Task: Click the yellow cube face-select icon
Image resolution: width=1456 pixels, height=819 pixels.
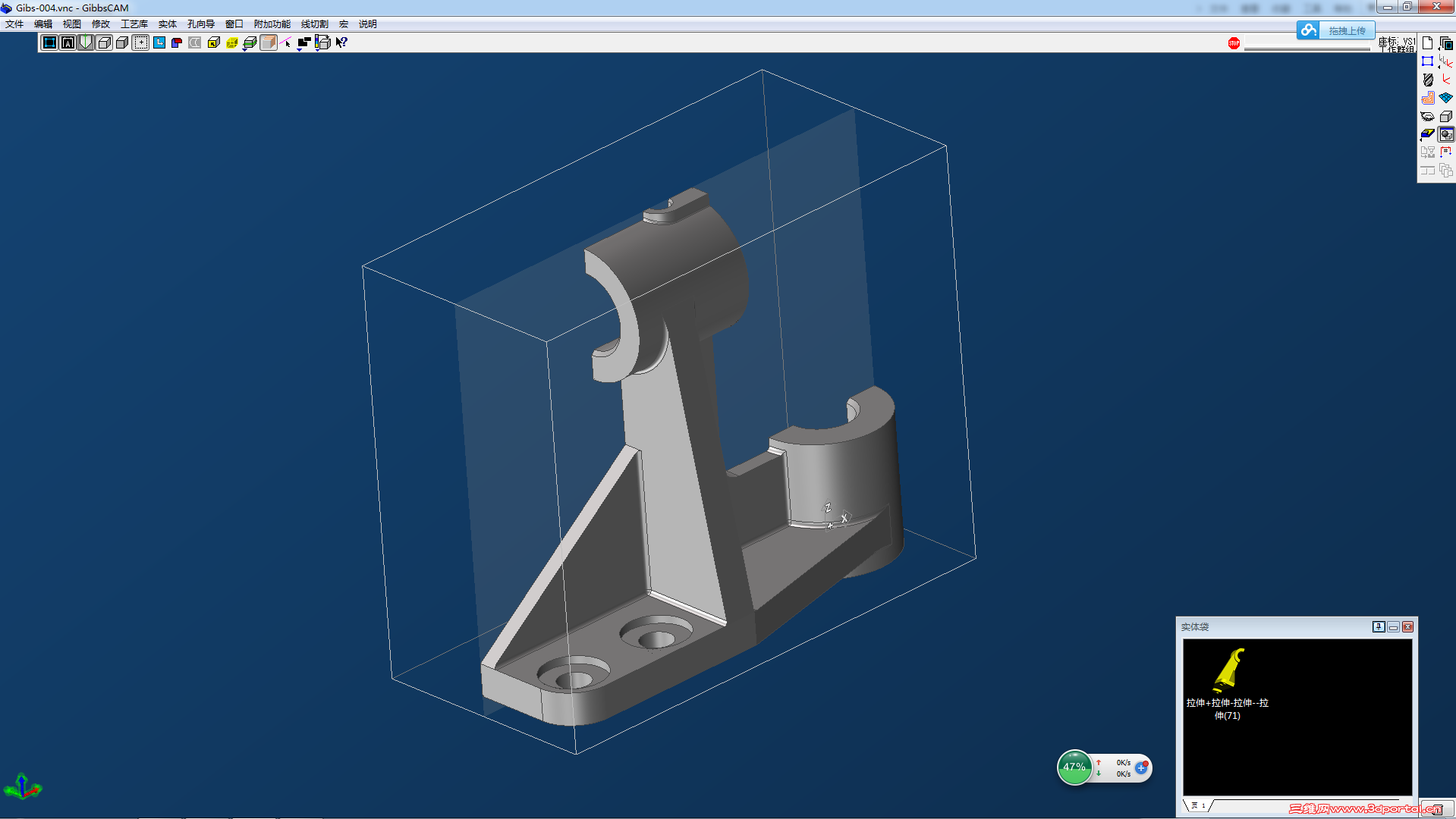Action: click(213, 42)
